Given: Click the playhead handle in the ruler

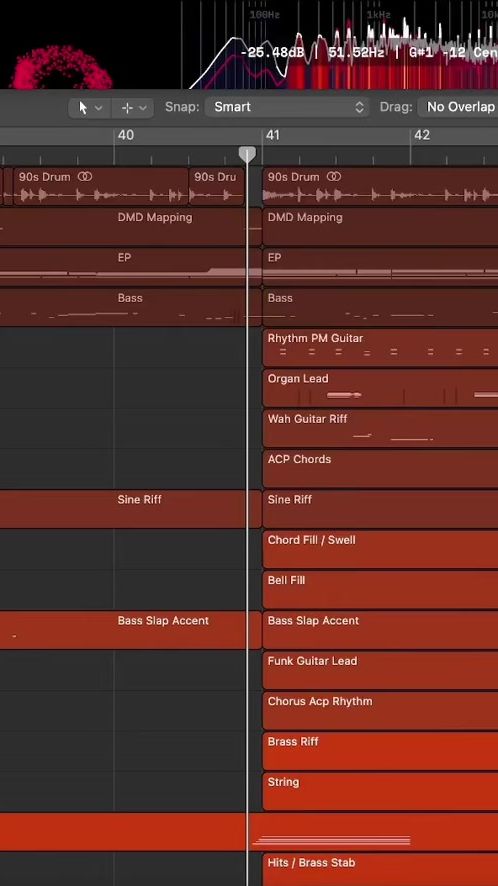Looking at the screenshot, I should click(247, 154).
